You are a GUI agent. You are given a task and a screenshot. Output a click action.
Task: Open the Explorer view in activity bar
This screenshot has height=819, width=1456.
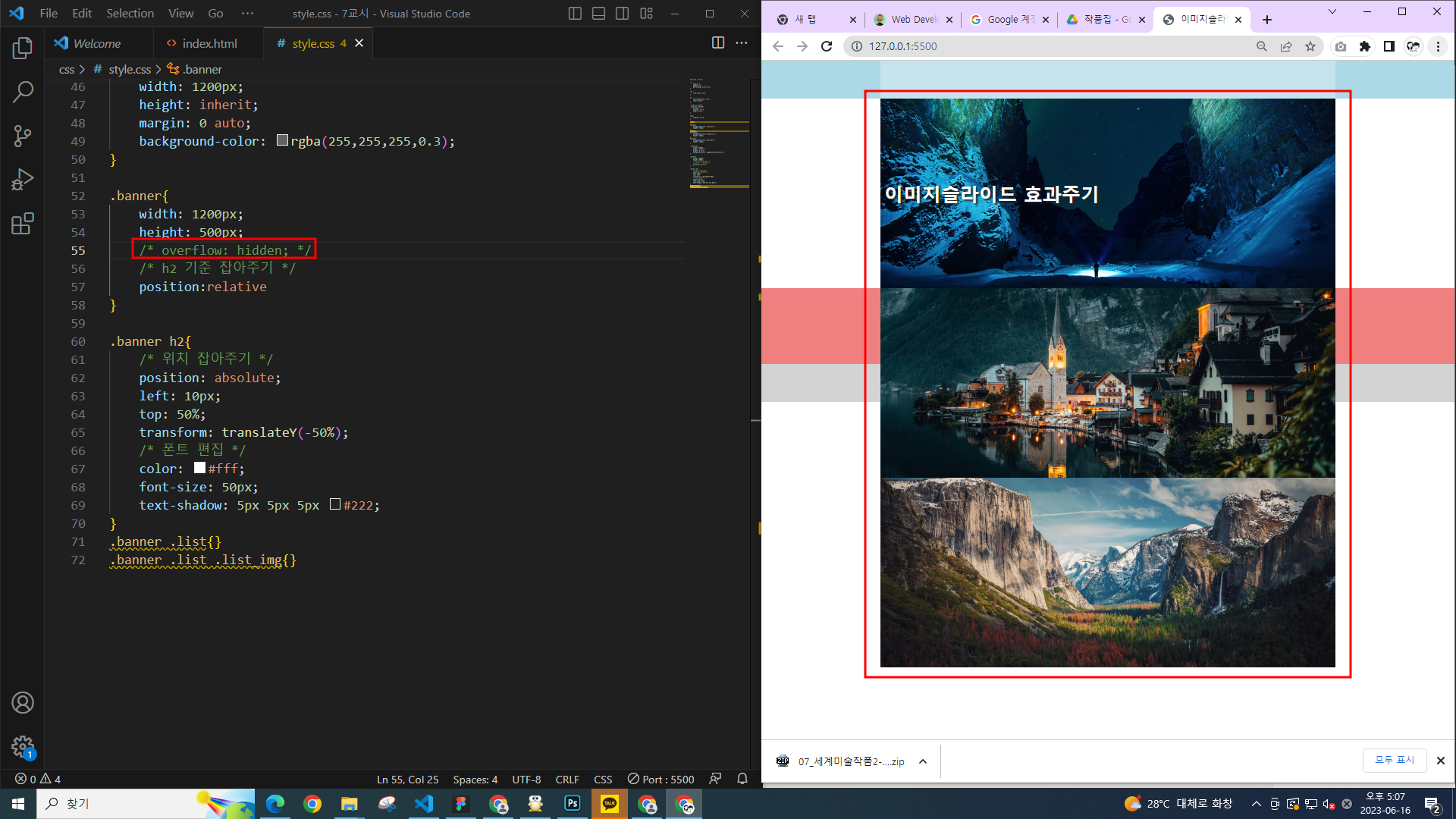point(23,49)
